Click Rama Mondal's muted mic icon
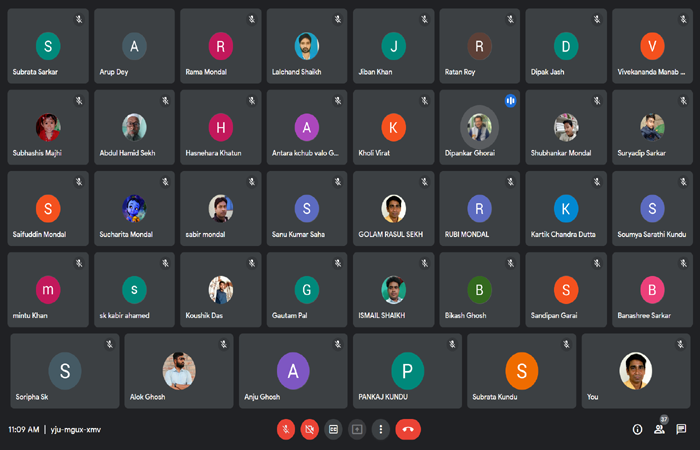 [252, 19]
